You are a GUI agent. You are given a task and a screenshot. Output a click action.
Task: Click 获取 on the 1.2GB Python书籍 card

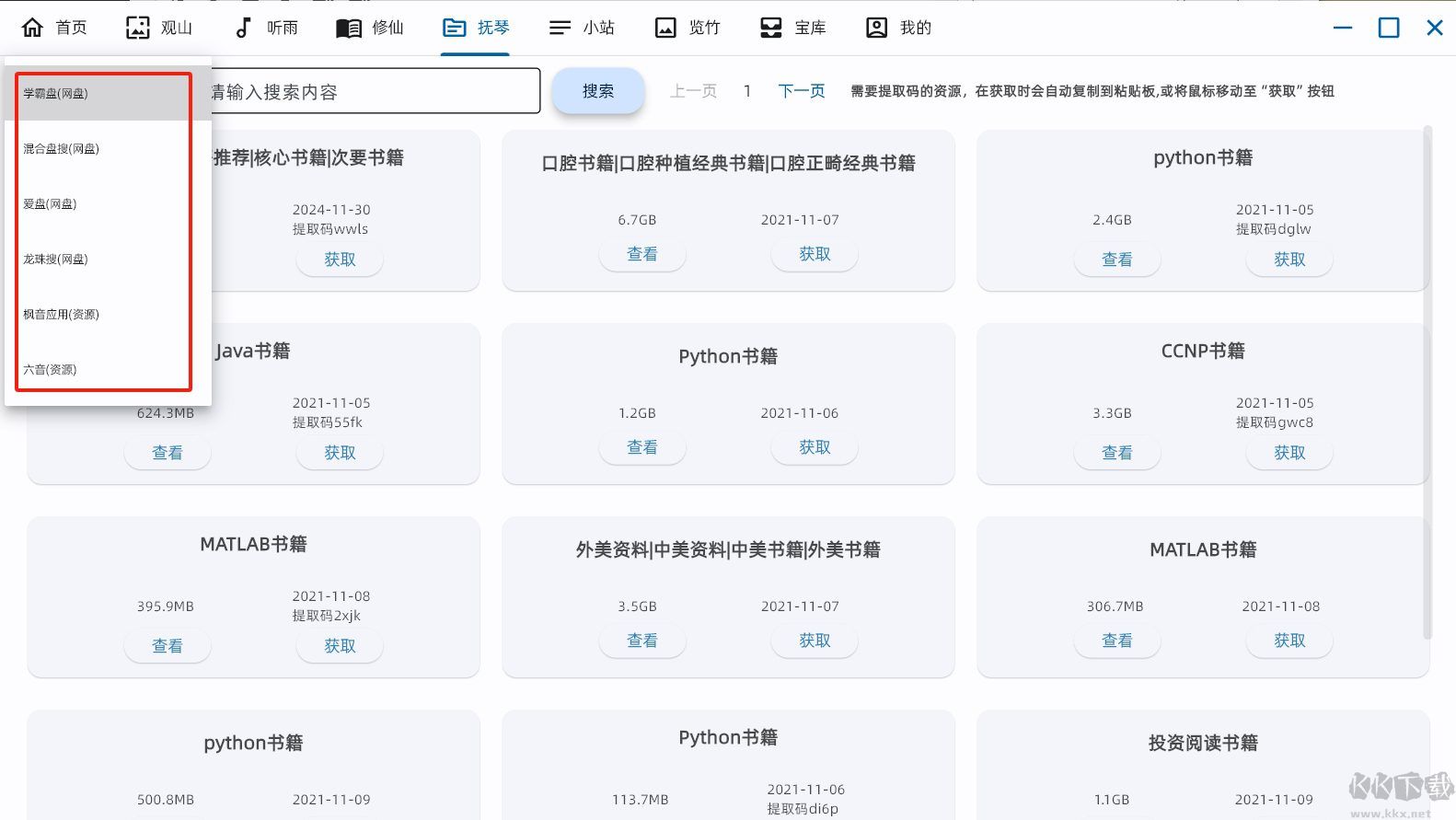(815, 447)
